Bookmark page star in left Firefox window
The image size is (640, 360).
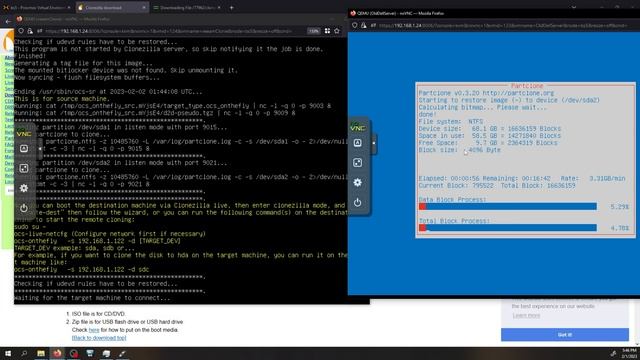[337, 31]
